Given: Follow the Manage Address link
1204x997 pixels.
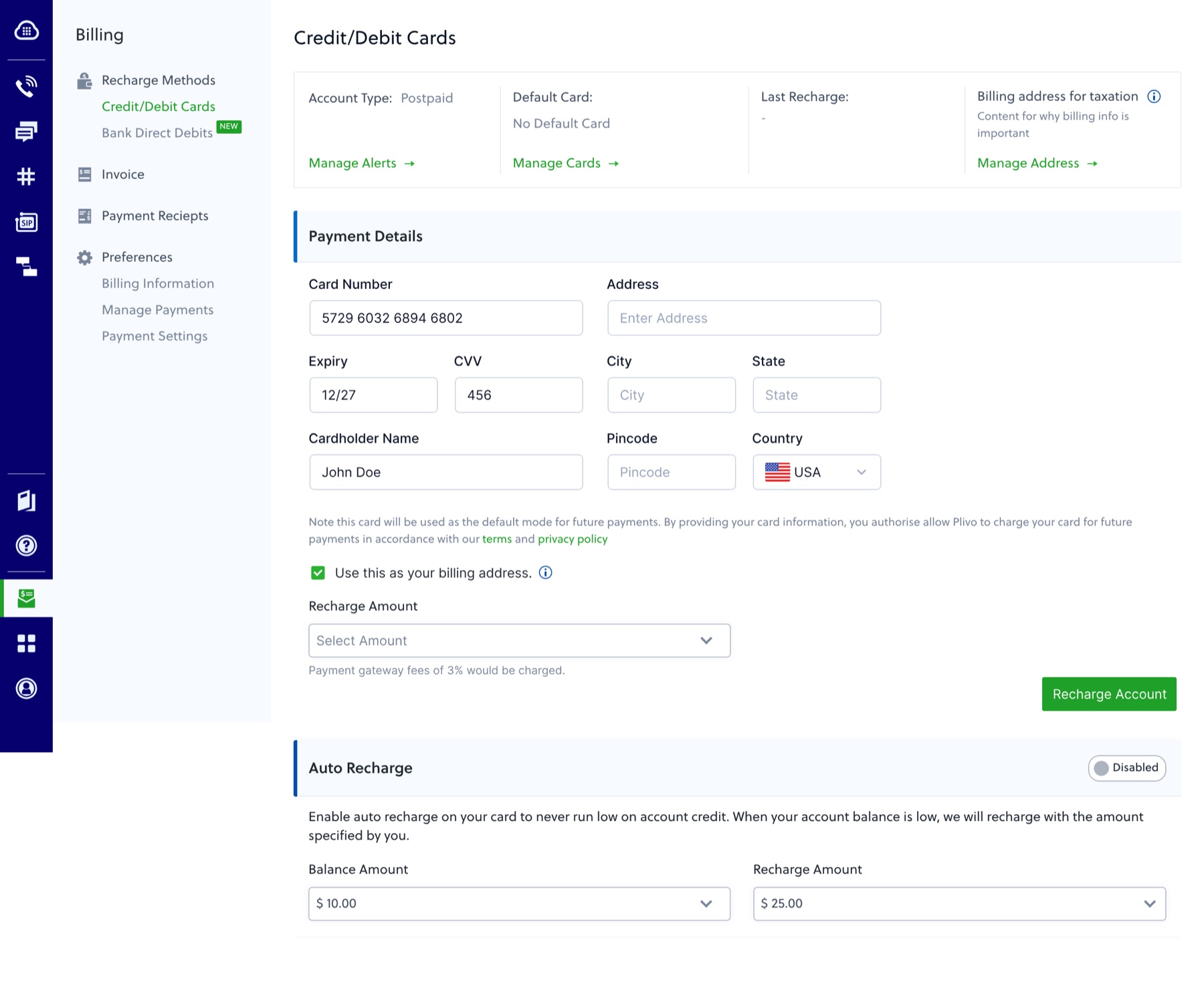Looking at the screenshot, I should click(1037, 163).
